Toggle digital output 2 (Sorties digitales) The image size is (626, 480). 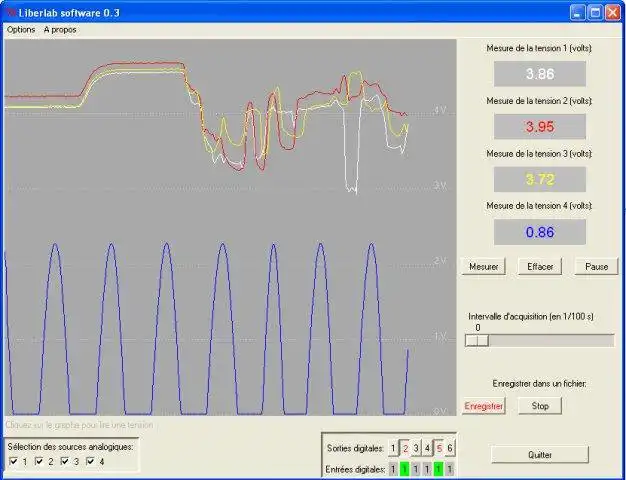click(405, 448)
